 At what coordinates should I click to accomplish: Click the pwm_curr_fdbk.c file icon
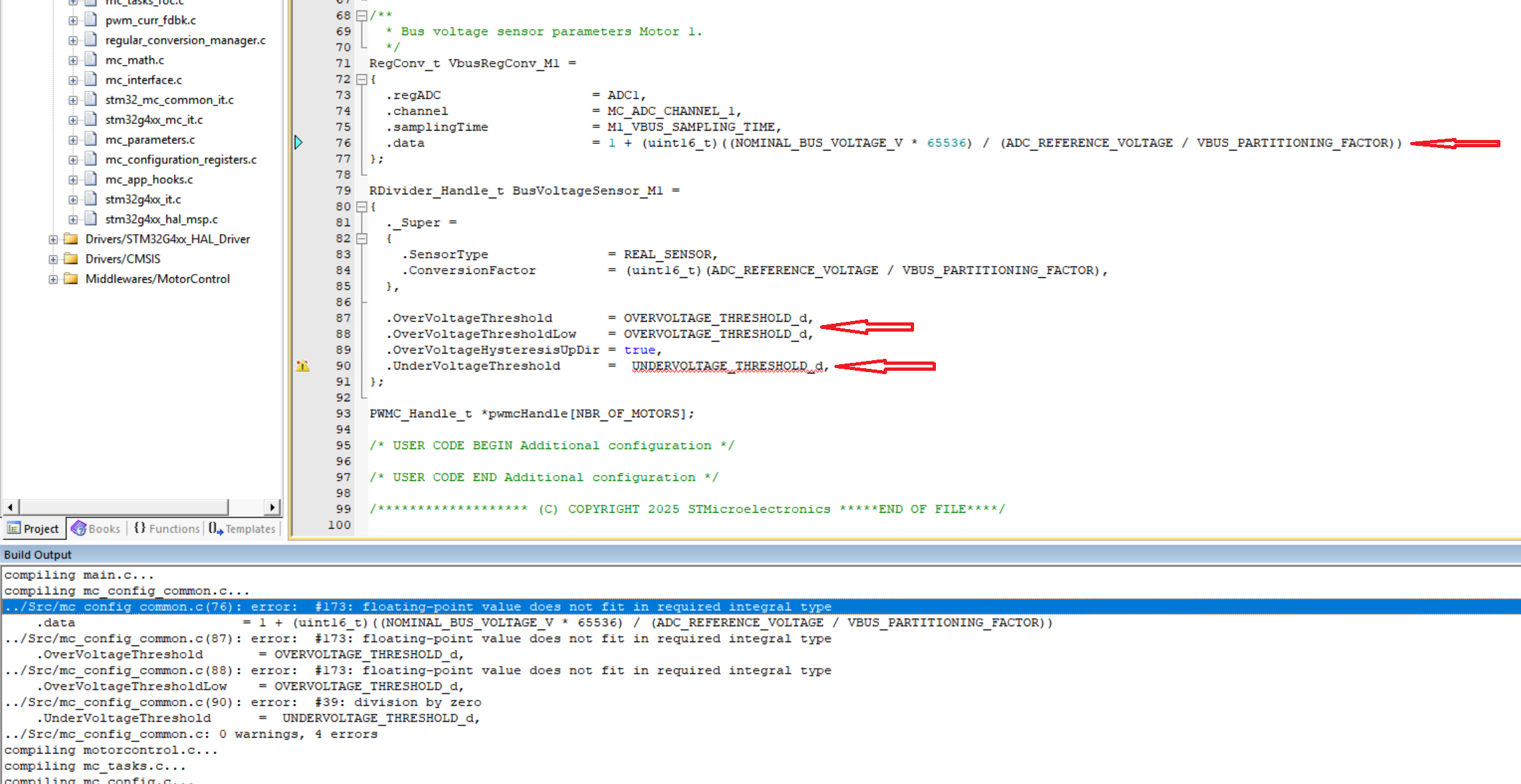(90, 20)
